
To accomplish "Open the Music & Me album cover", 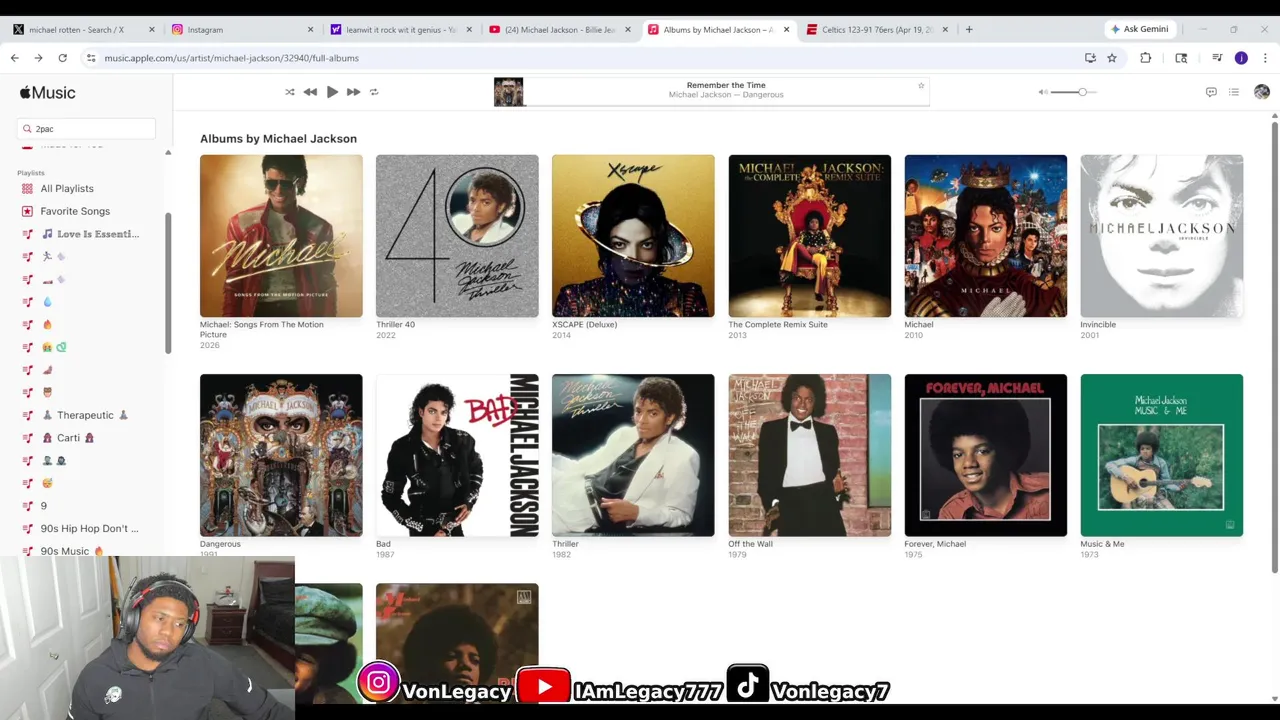I will tap(1162, 455).
